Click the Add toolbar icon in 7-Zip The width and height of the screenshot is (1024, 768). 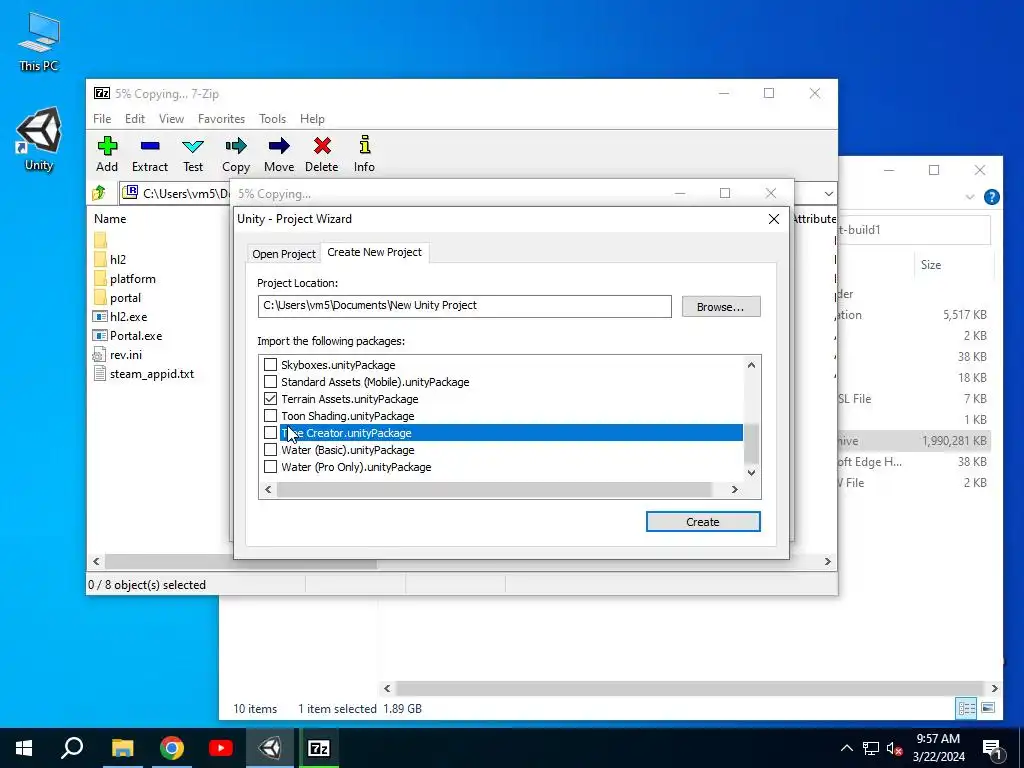[107, 146]
